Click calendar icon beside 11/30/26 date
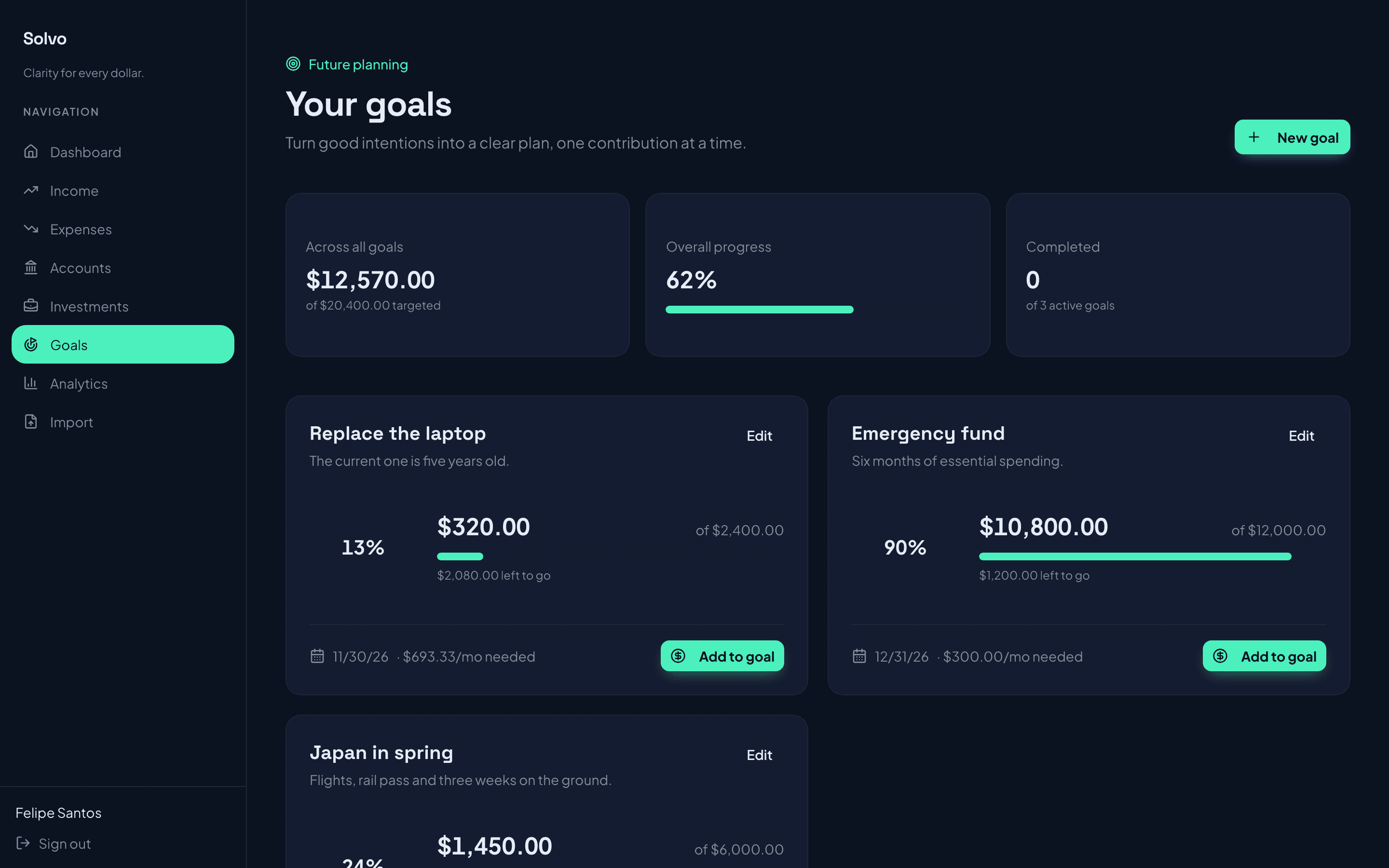The width and height of the screenshot is (1389, 868). 317,656
